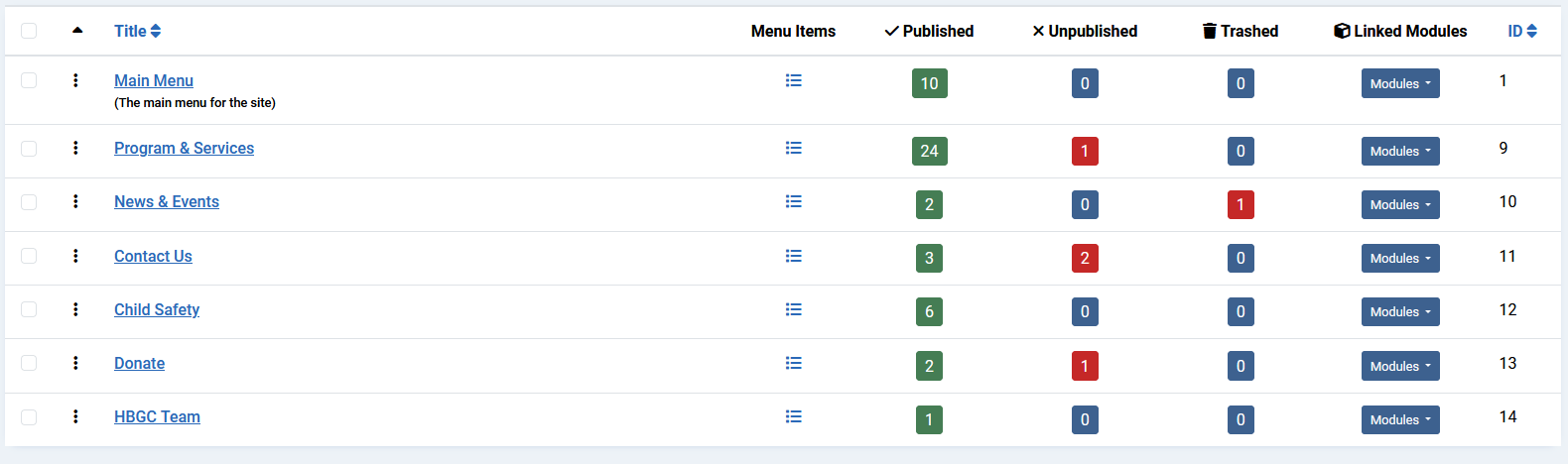Screen dimensions: 1568x464
Task: Select the Main Menu row checkbox
Action: pos(29,80)
